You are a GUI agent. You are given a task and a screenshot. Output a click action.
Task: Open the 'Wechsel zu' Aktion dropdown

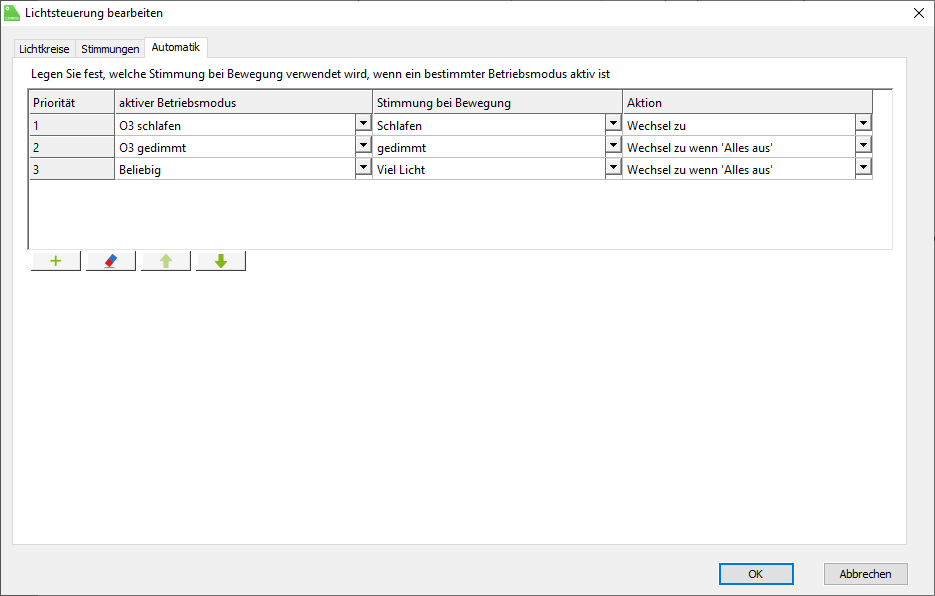[863, 124]
